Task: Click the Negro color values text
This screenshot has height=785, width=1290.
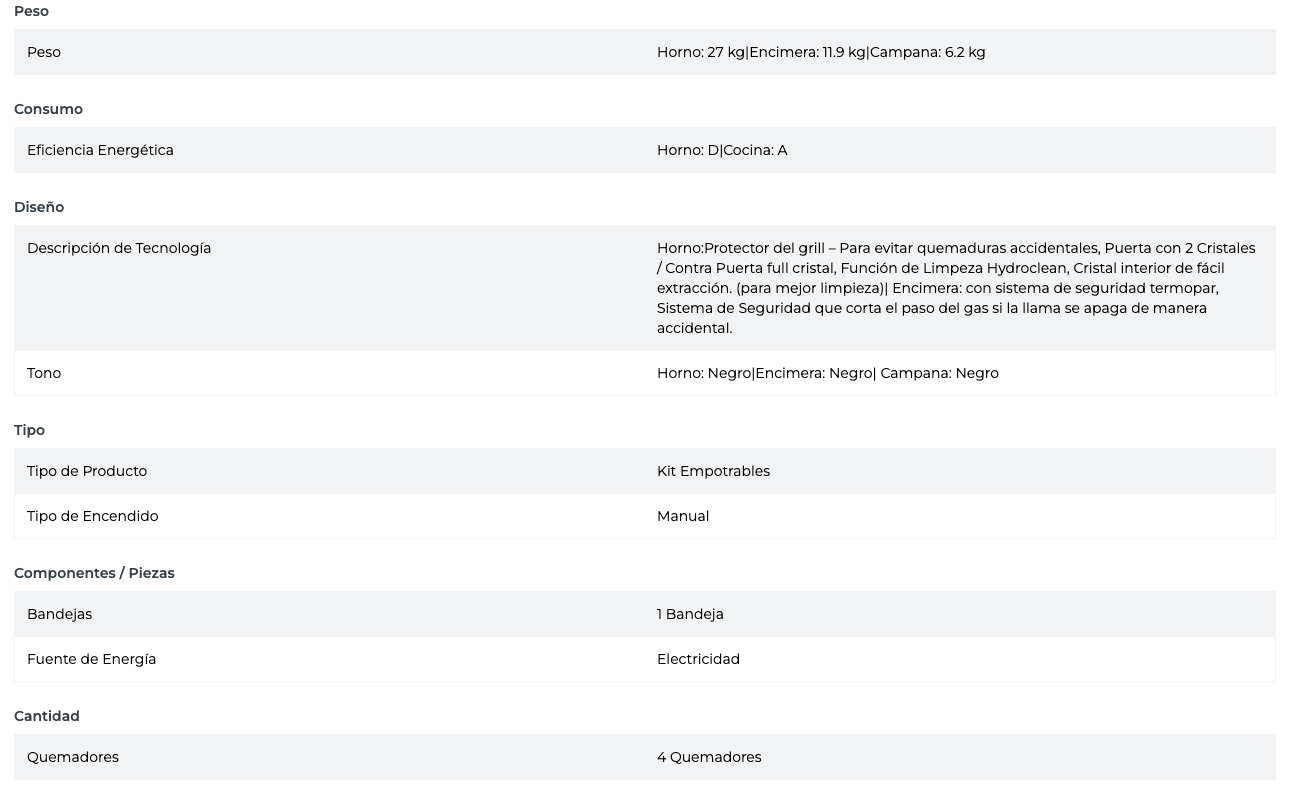Action: [x=827, y=373]
